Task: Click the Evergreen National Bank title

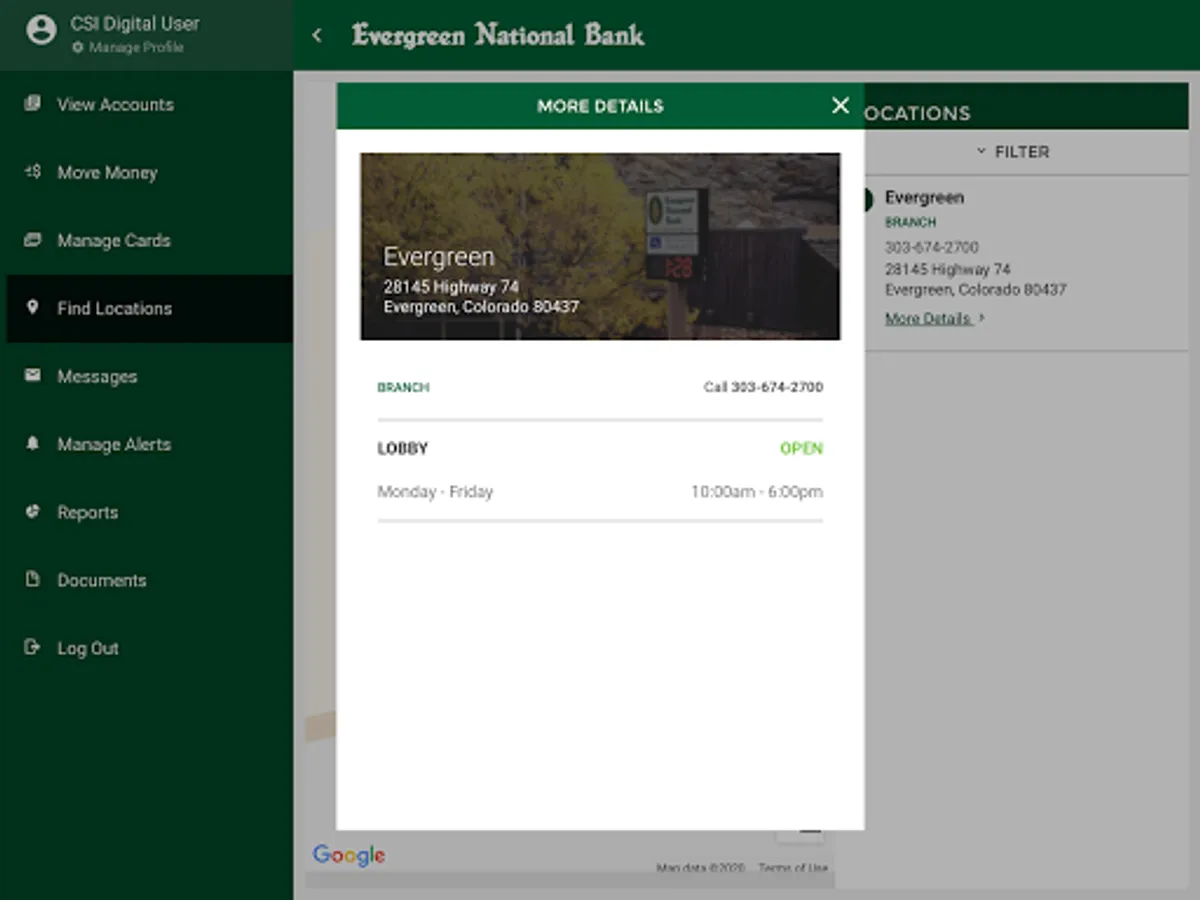Action: pyautogui.click(x=498, y=36)
